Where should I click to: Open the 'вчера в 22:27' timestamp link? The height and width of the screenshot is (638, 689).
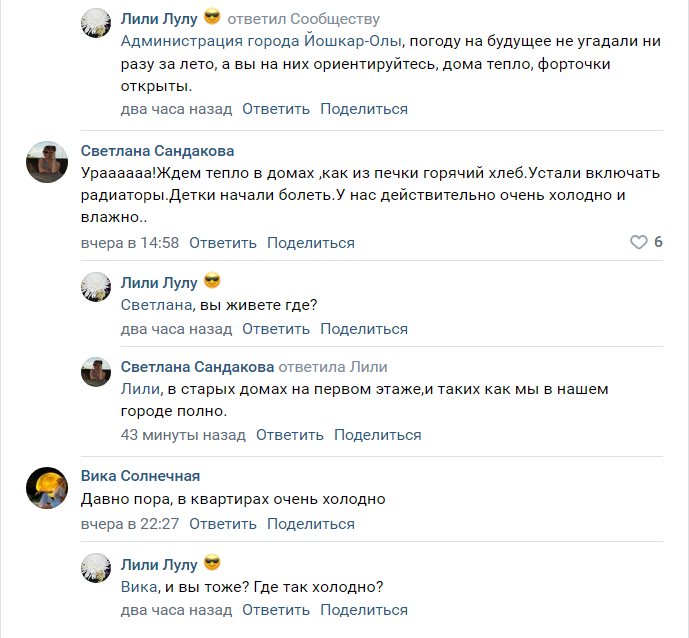pos(130,523)
